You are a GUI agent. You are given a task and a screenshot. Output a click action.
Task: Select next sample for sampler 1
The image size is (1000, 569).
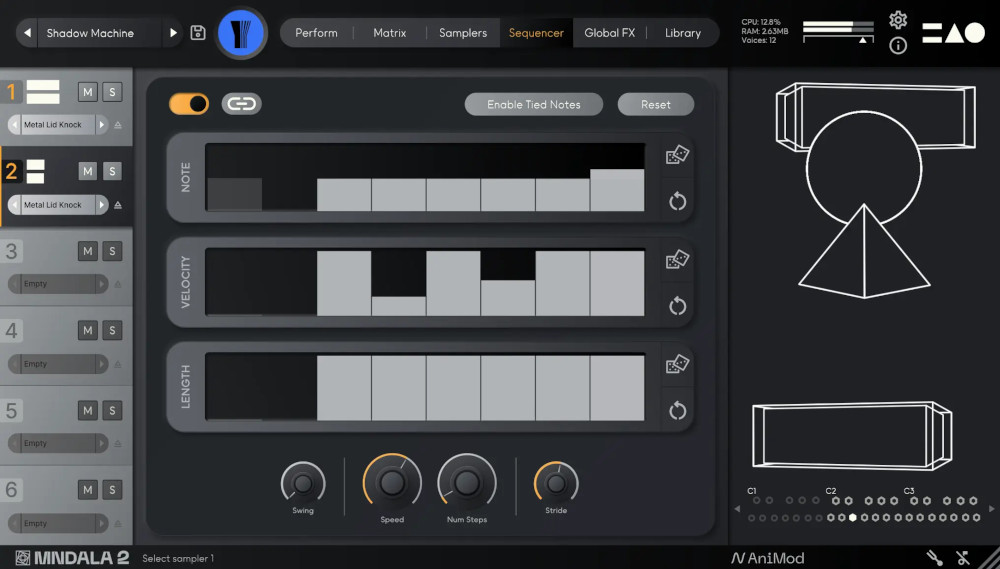[x=101, y=125]
